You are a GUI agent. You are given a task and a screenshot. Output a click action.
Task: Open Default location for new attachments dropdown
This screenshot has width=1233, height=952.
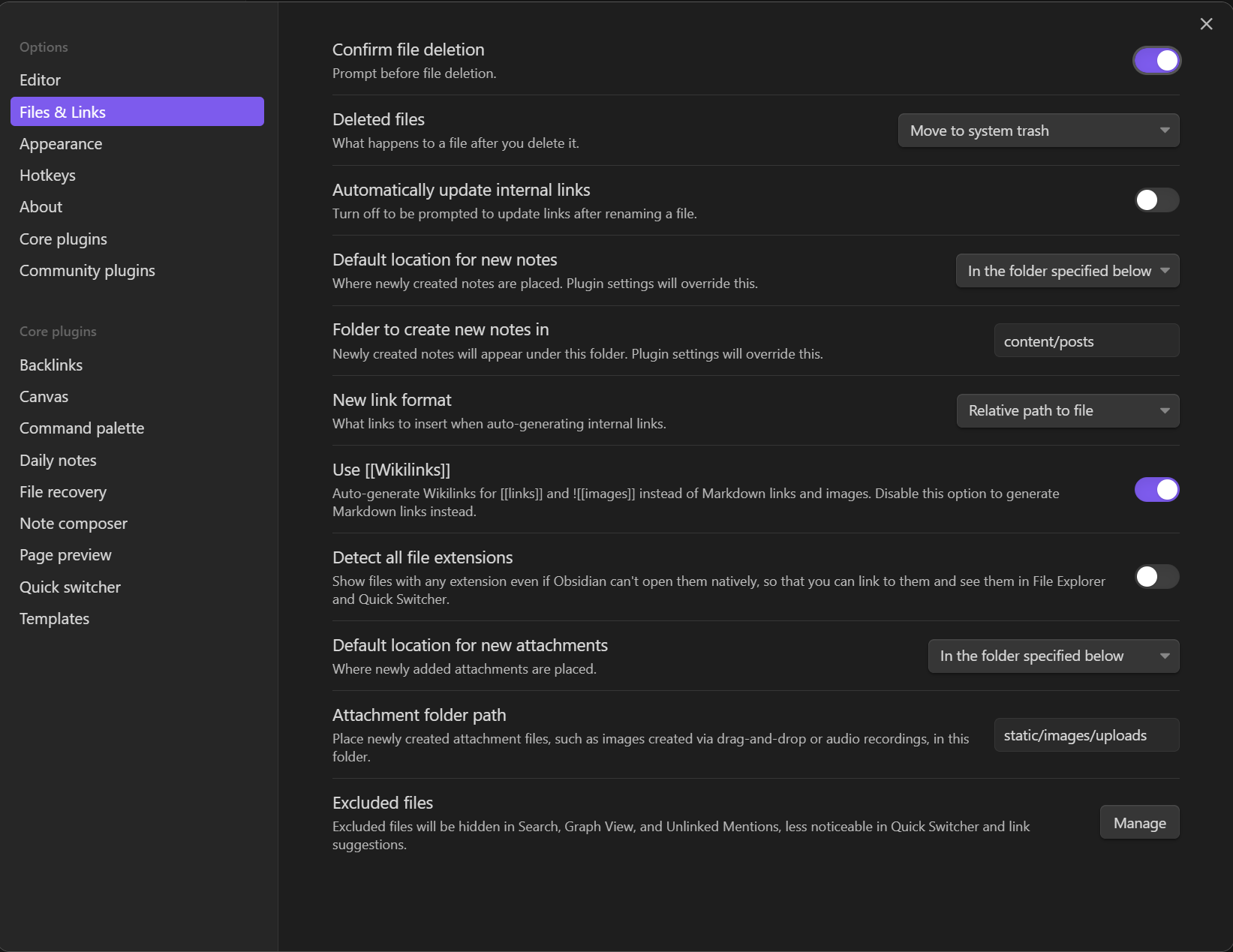click(x=1052, y=655)
